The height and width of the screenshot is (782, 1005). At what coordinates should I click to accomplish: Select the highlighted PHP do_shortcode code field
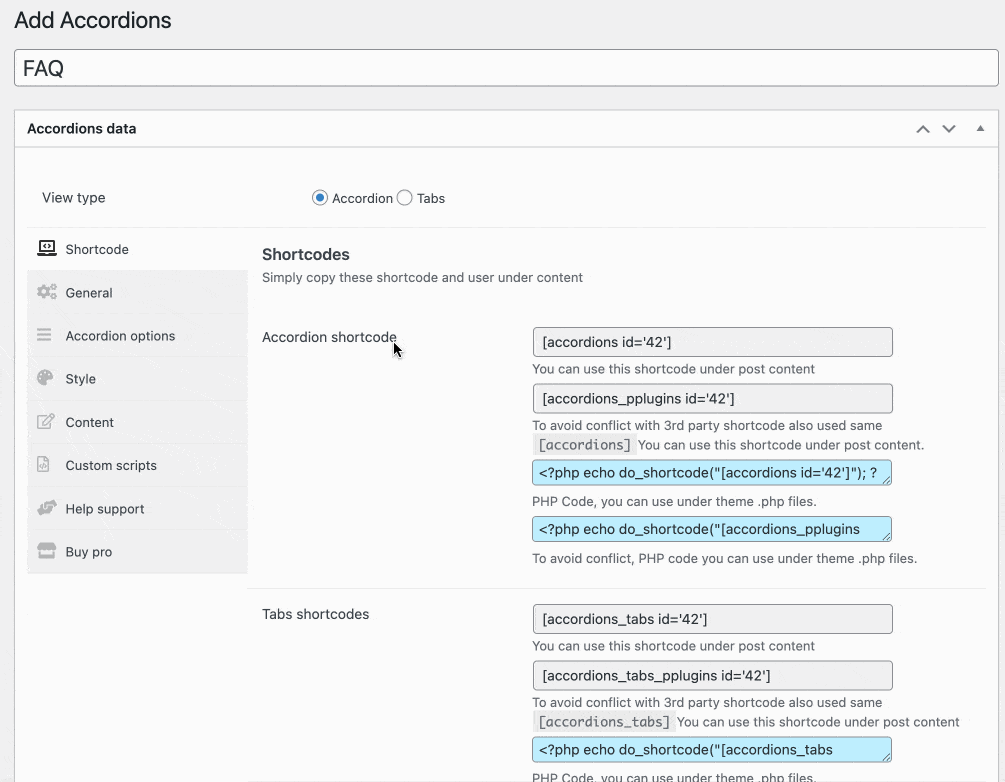(x=710, y=472)
